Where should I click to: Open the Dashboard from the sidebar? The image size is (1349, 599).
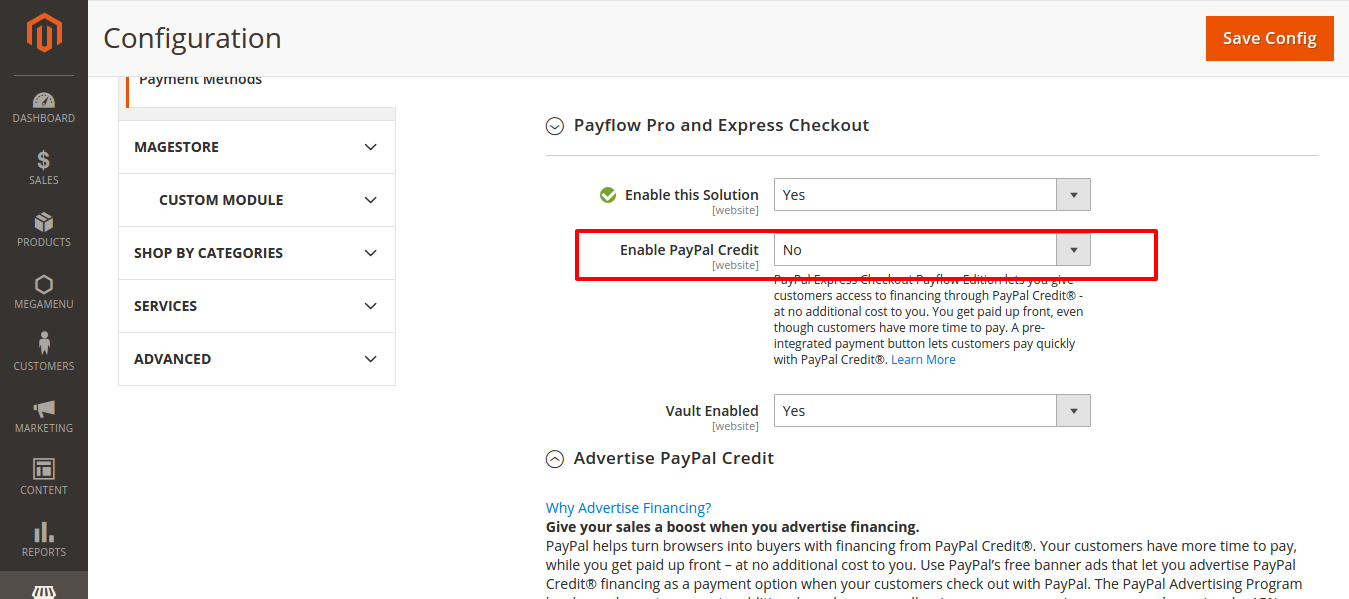43,107
